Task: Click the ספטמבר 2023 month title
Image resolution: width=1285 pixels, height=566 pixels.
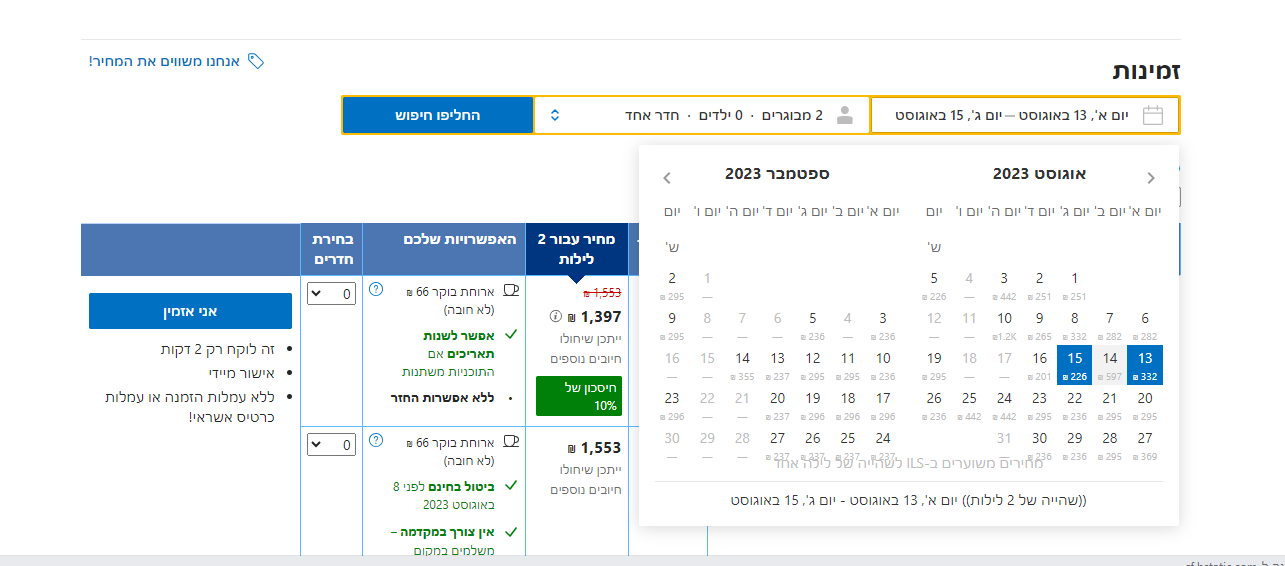Action: pyautogui.click(x=777, y=174)
